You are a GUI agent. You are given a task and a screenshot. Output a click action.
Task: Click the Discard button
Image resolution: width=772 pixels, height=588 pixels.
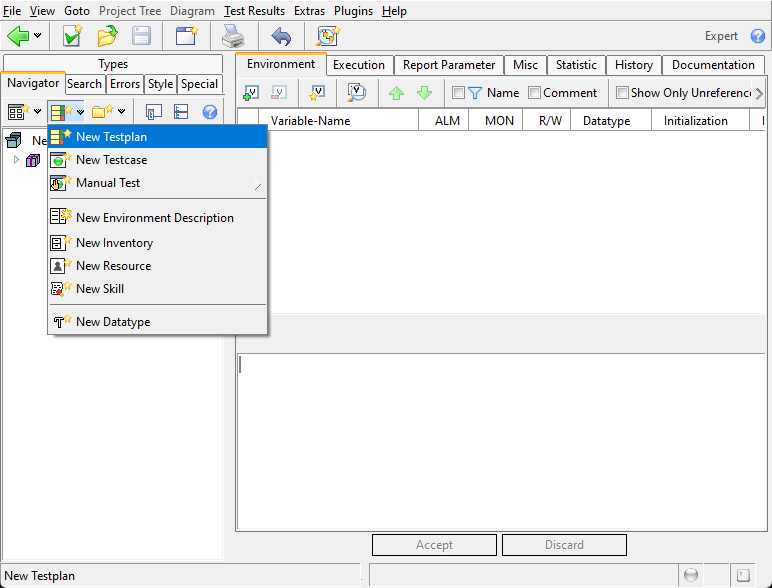pos(564,545)
